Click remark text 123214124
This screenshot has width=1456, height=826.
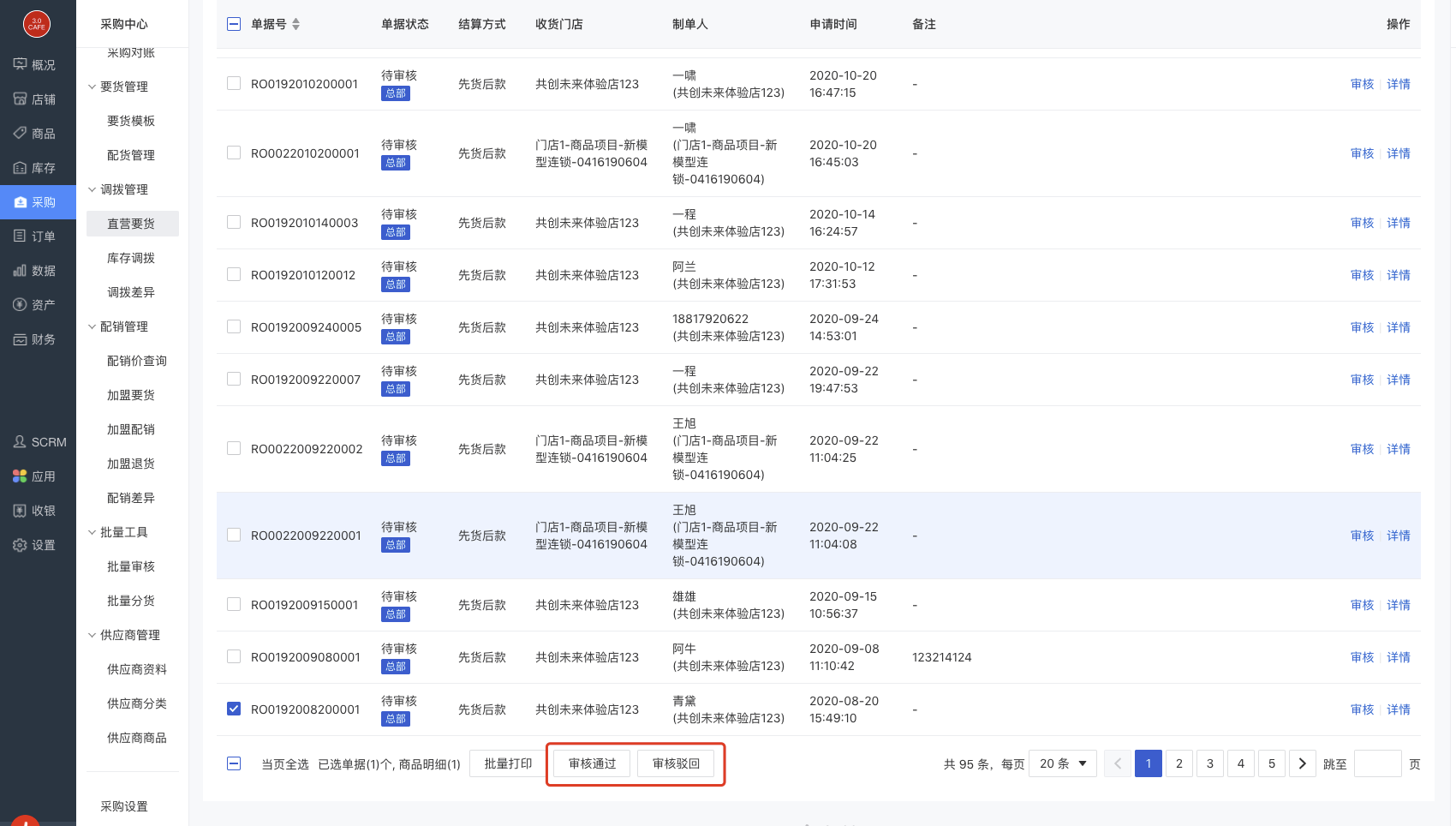click(x=942, y=657)
